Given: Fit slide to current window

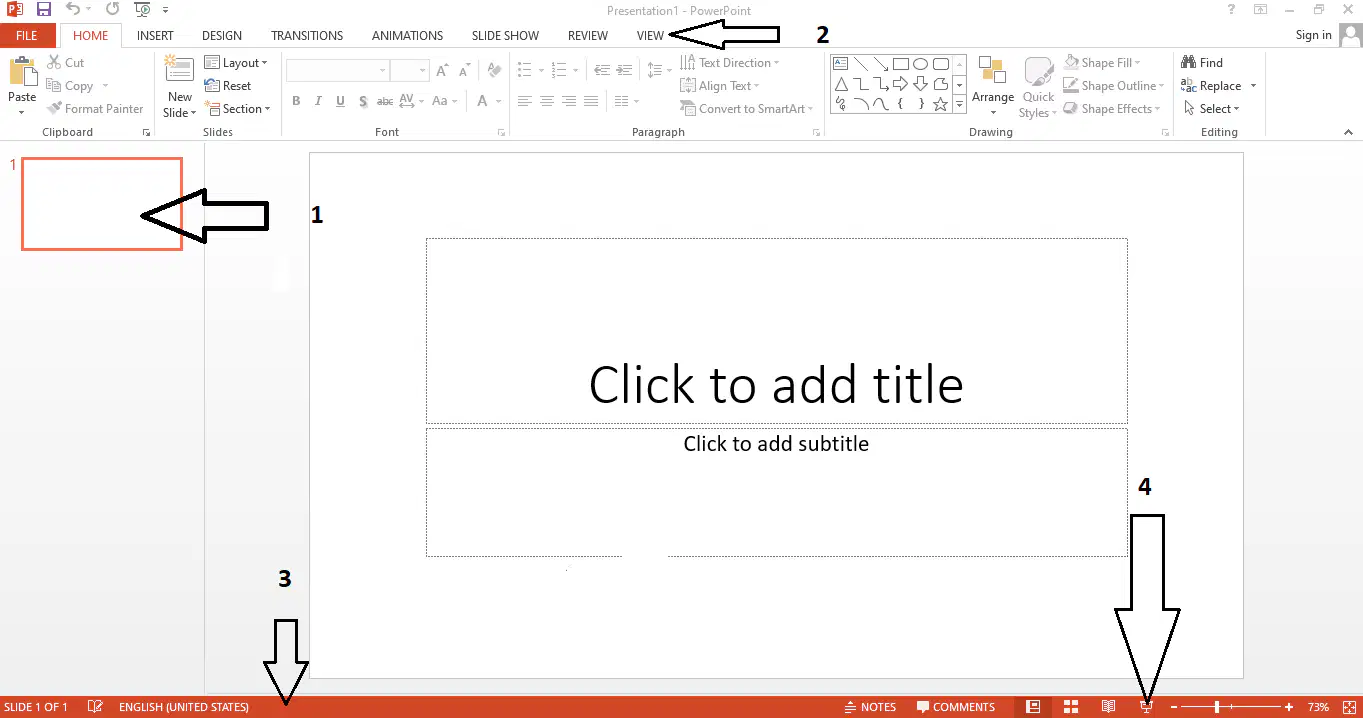Looking at the screenshot, I should [x=1349, y=707].
